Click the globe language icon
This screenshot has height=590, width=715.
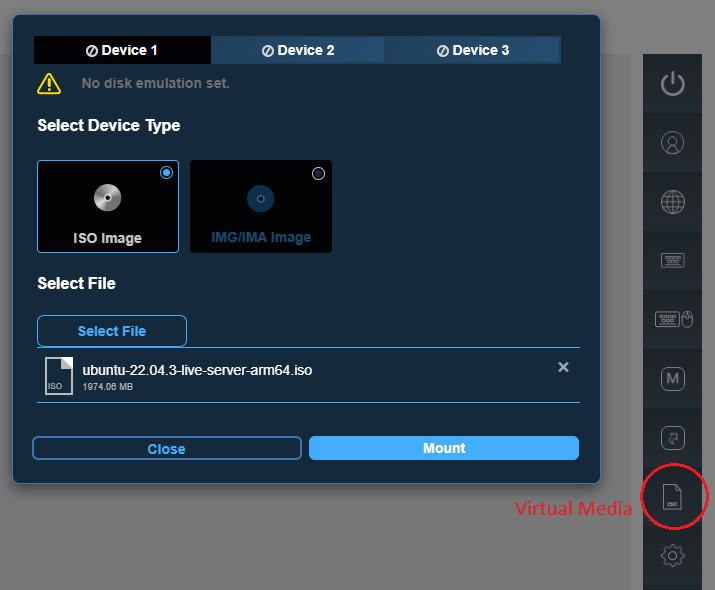(673, 201)
